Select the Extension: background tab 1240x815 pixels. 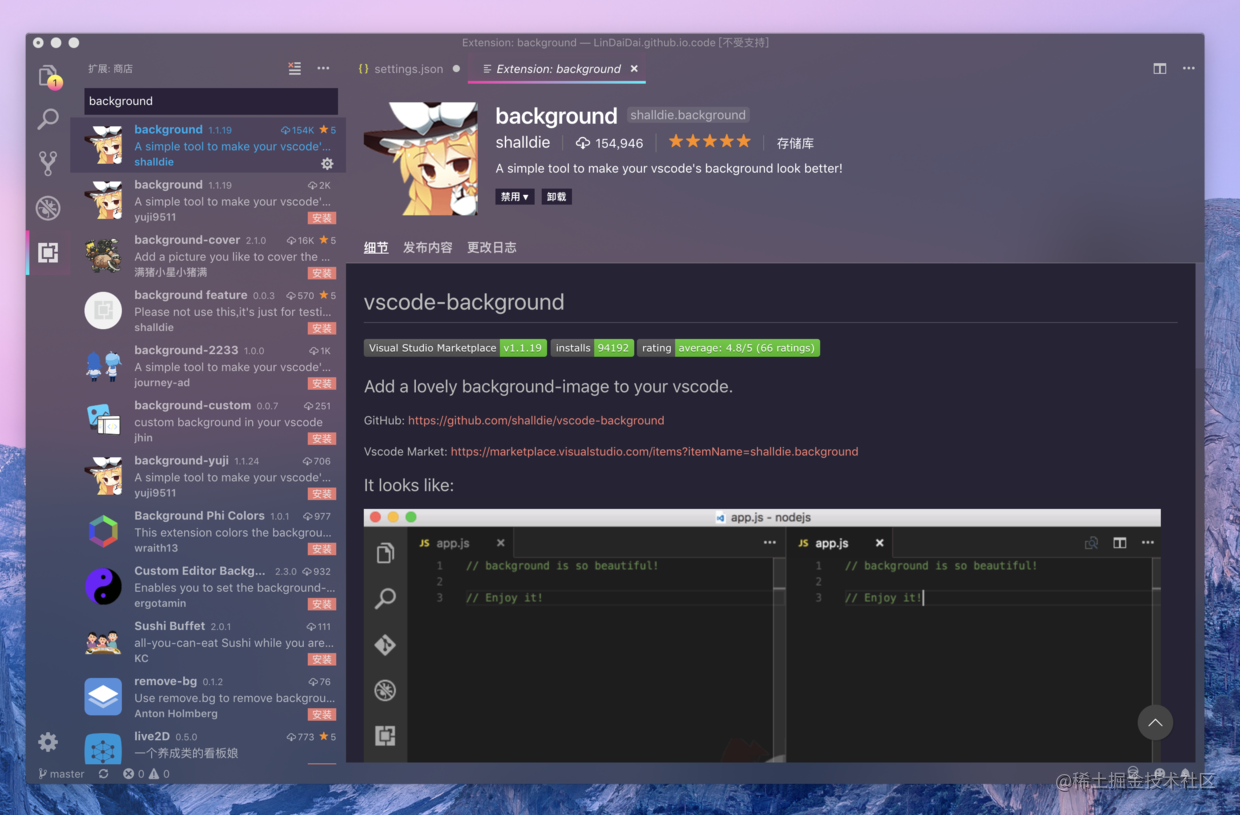(x=558, y=69)
